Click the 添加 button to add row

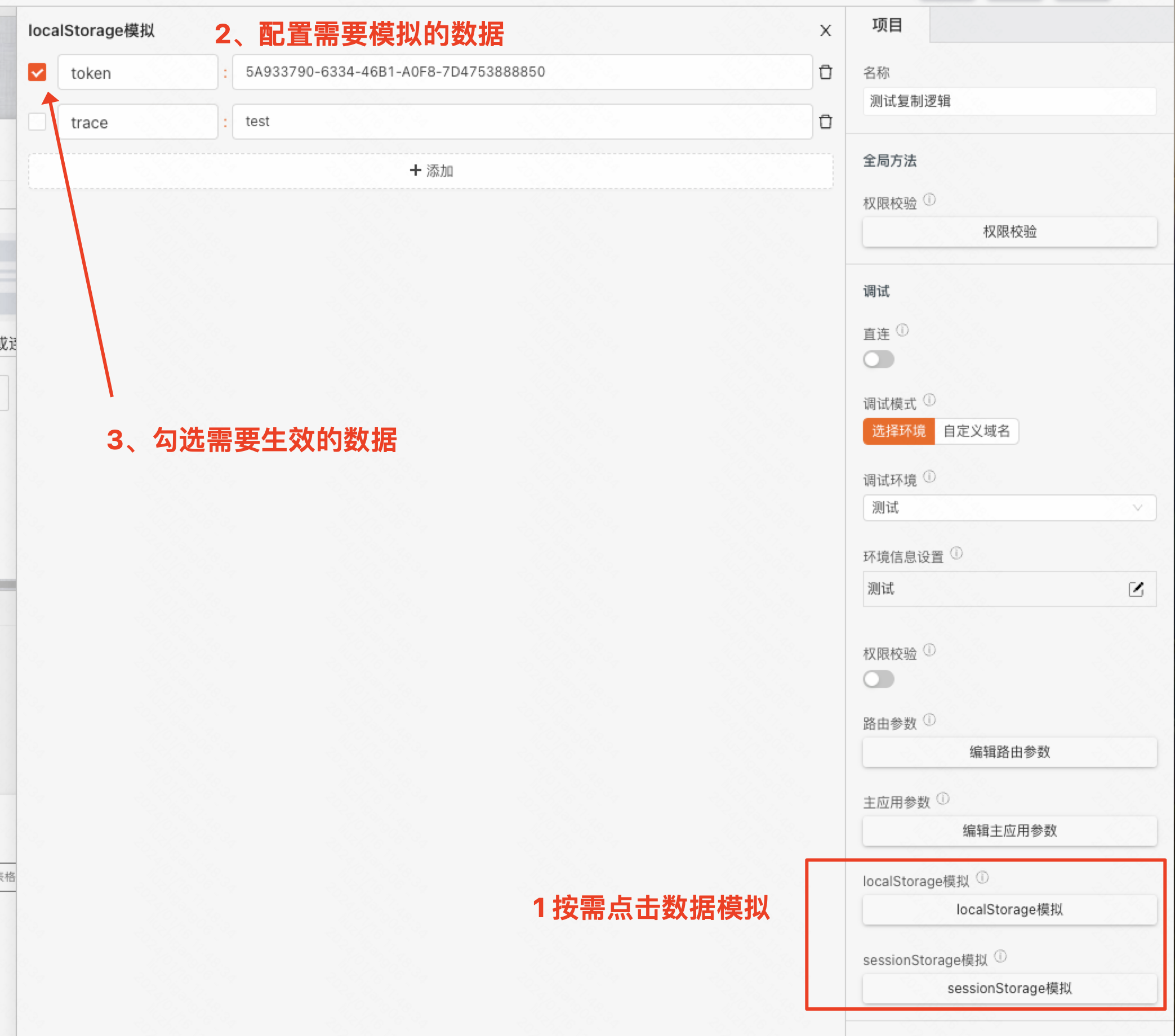(430, 171)
